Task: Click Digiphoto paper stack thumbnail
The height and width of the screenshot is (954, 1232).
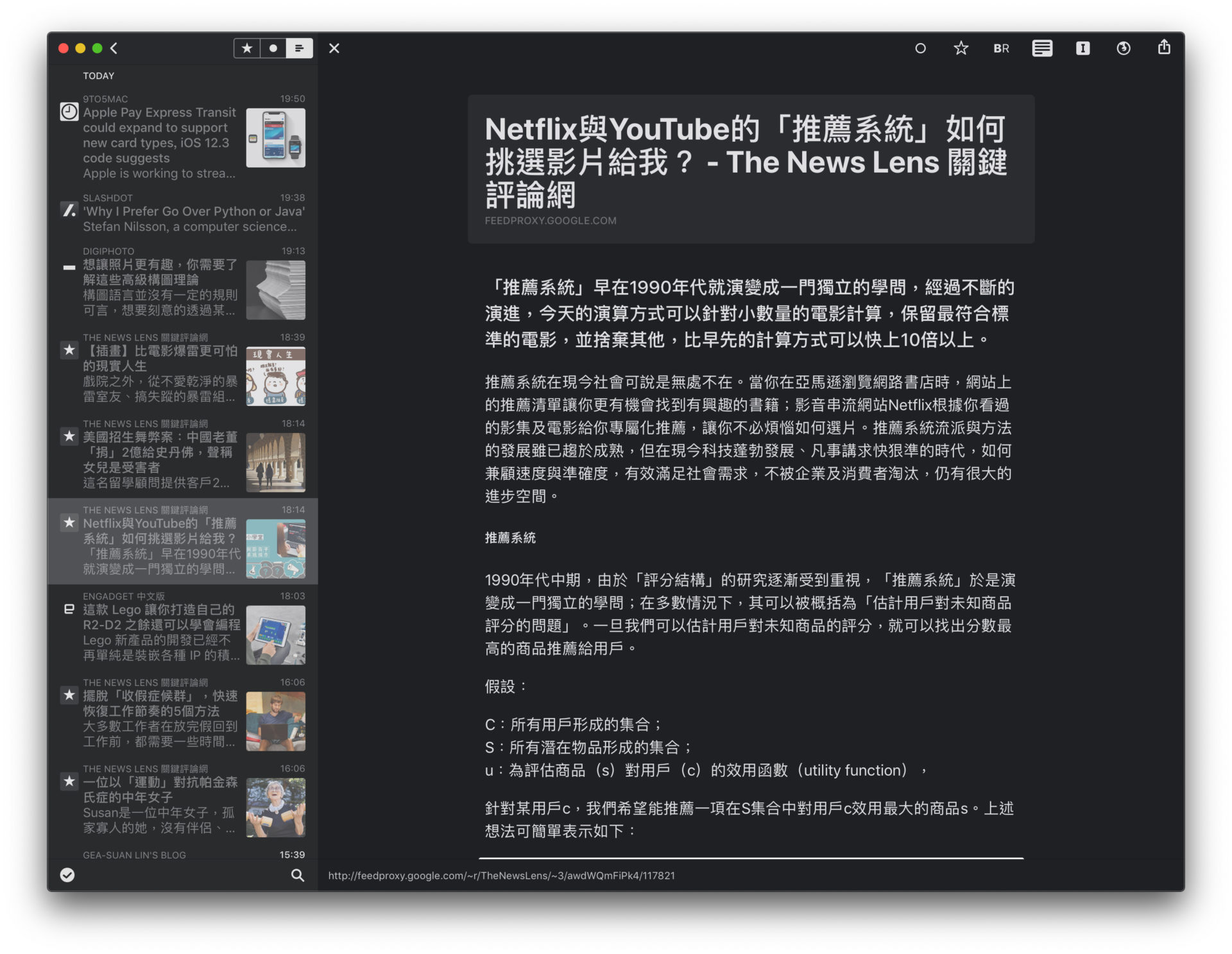Action: (x=276, y=290)
